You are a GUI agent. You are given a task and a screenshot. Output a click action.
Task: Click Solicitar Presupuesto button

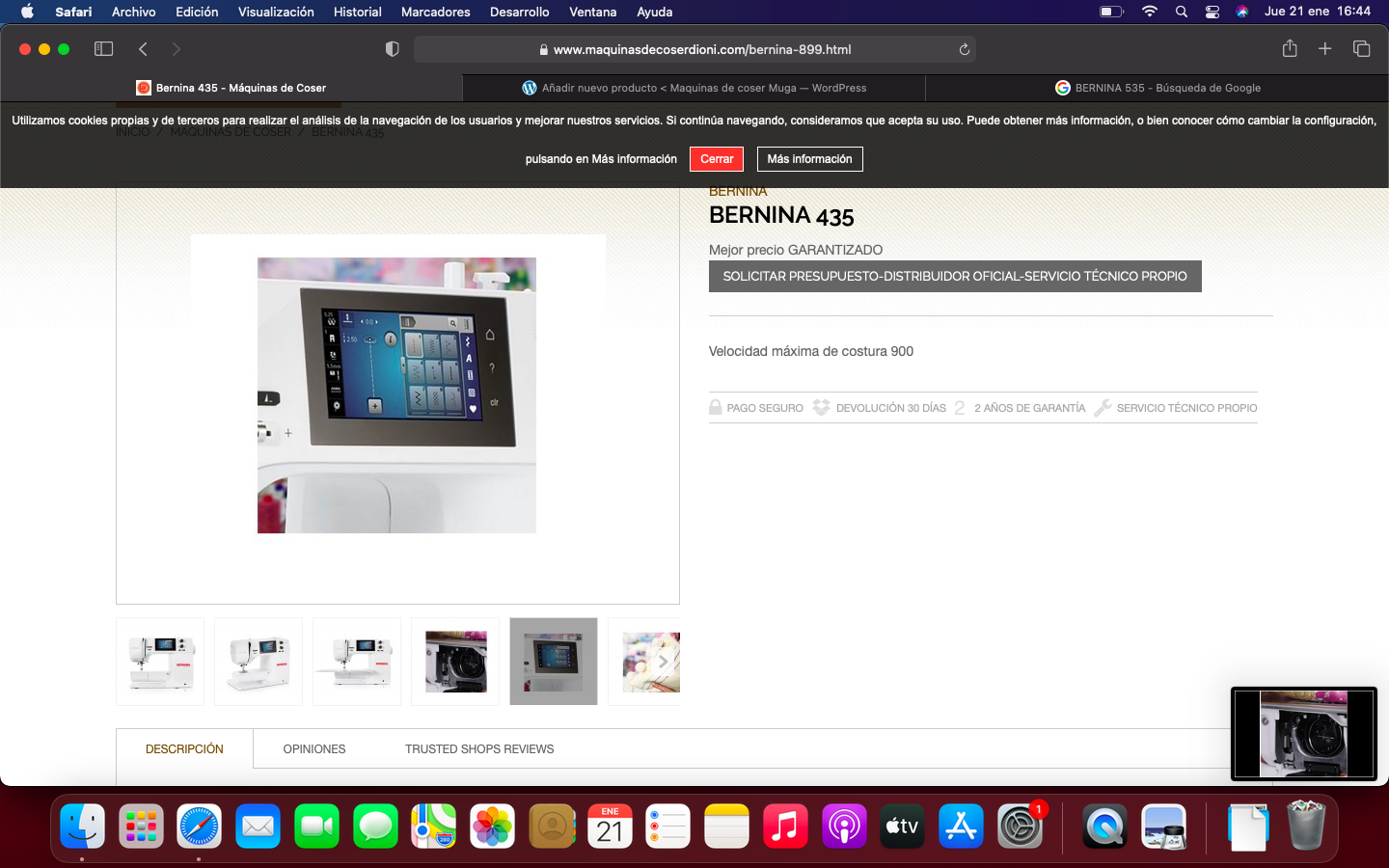pos(955,276)
